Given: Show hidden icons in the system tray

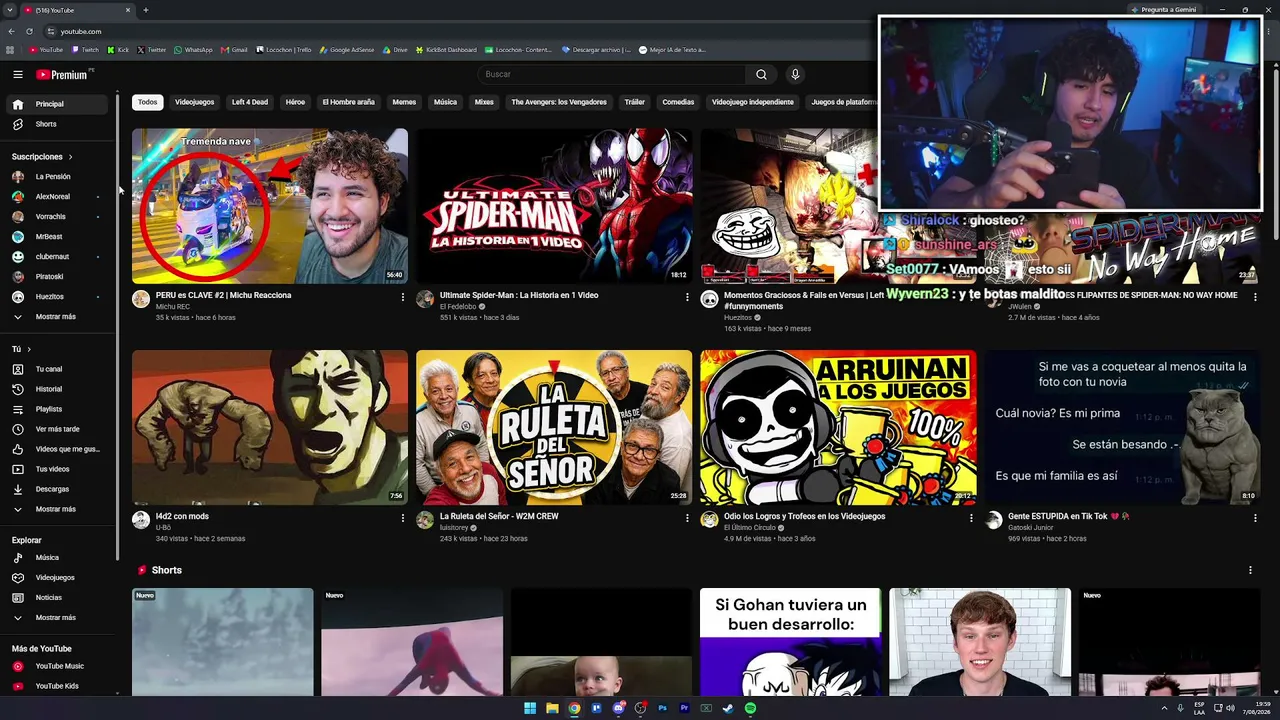Looking at the screenshot, I should 1164,708.
